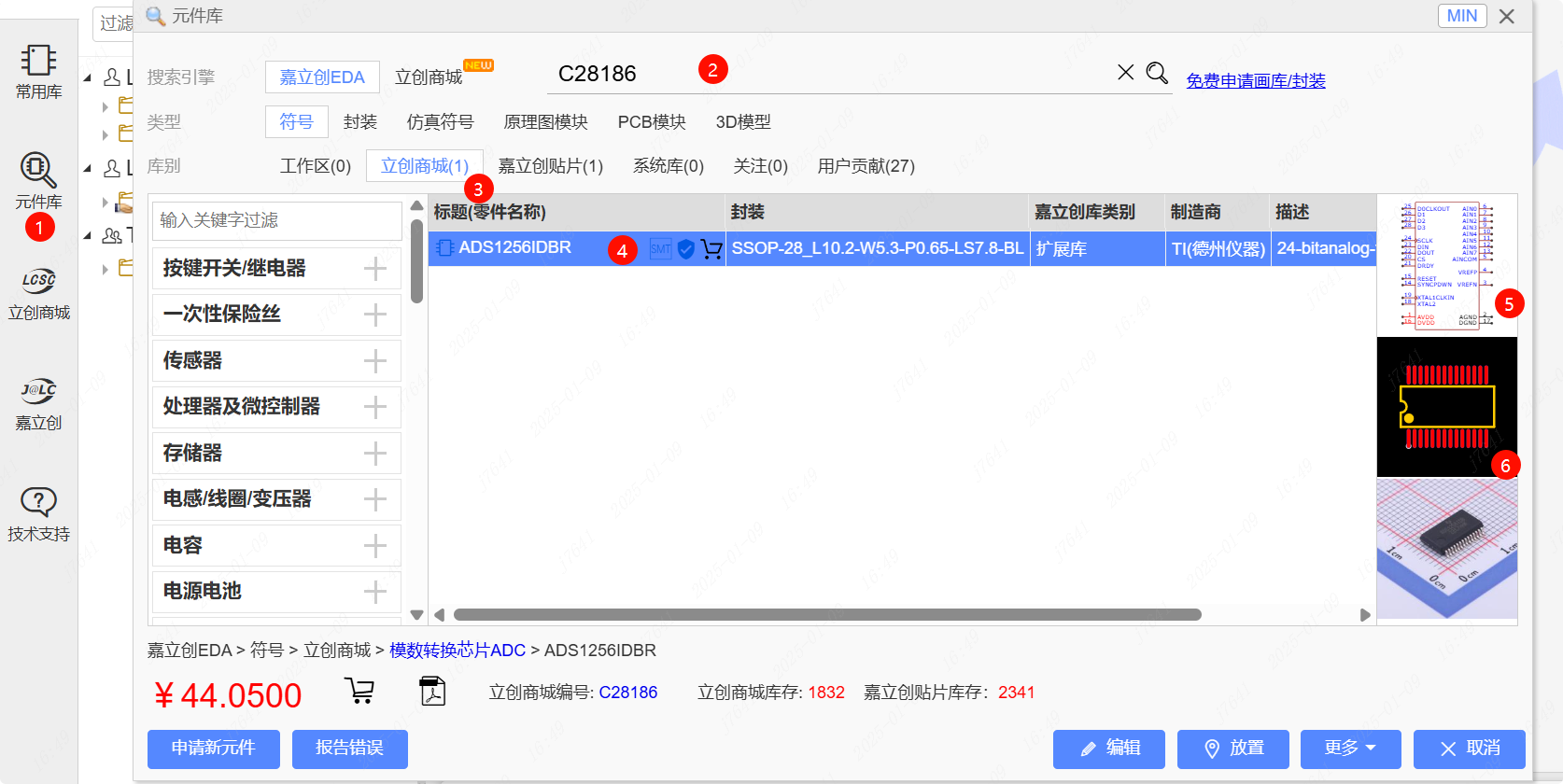1563x784 pixels.
Task: Click the horizontal scrollbar of results table
Action: click(827, 615)
